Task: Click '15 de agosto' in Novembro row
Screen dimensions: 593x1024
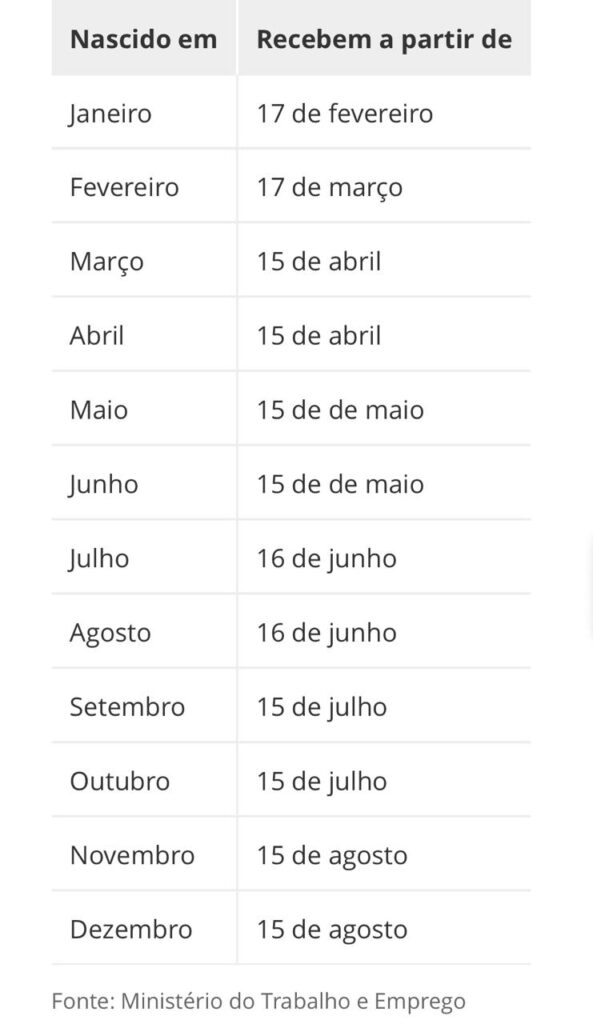Action: [x=384, y=855]
